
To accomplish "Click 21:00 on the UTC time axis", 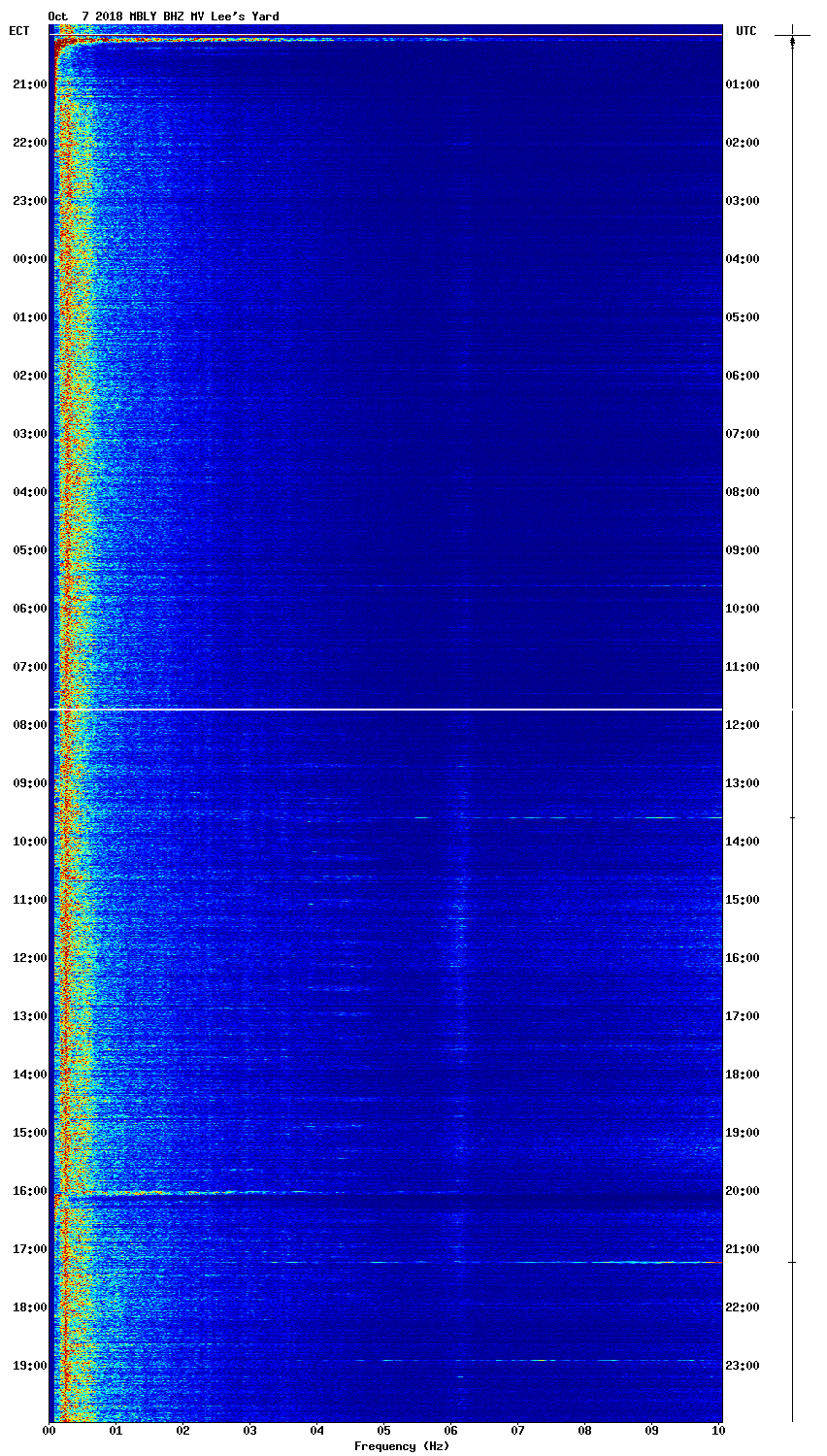I will coord(743,1249).
